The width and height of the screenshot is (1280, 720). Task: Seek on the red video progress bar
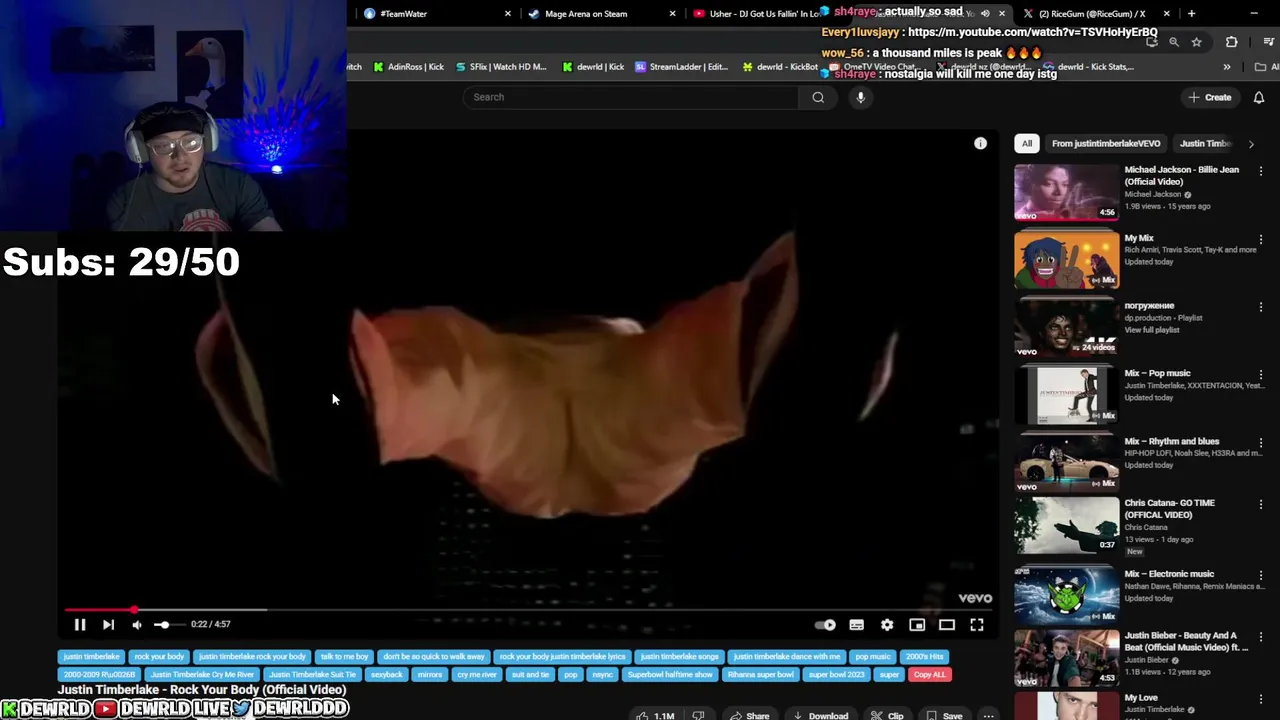tap(528, 609)
